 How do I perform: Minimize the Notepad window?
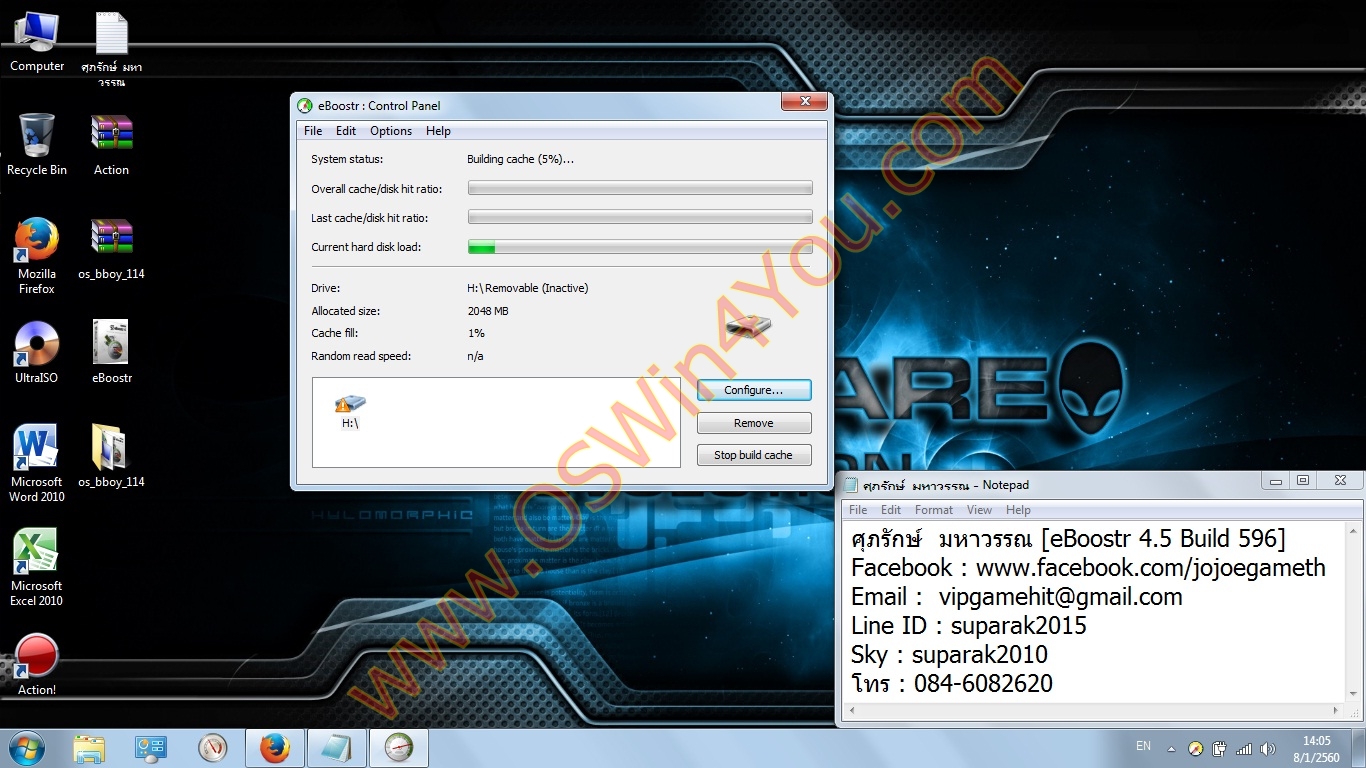click(1275, 480)
